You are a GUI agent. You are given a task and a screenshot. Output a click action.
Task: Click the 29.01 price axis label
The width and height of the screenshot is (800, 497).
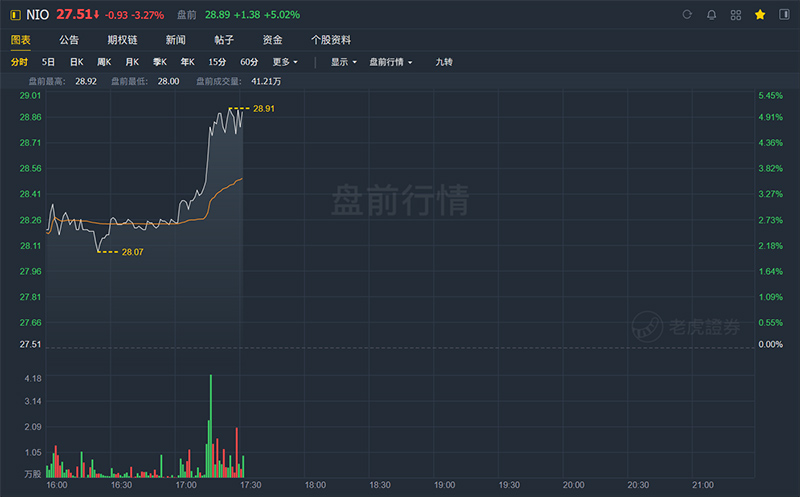click(x=30, y=95)
